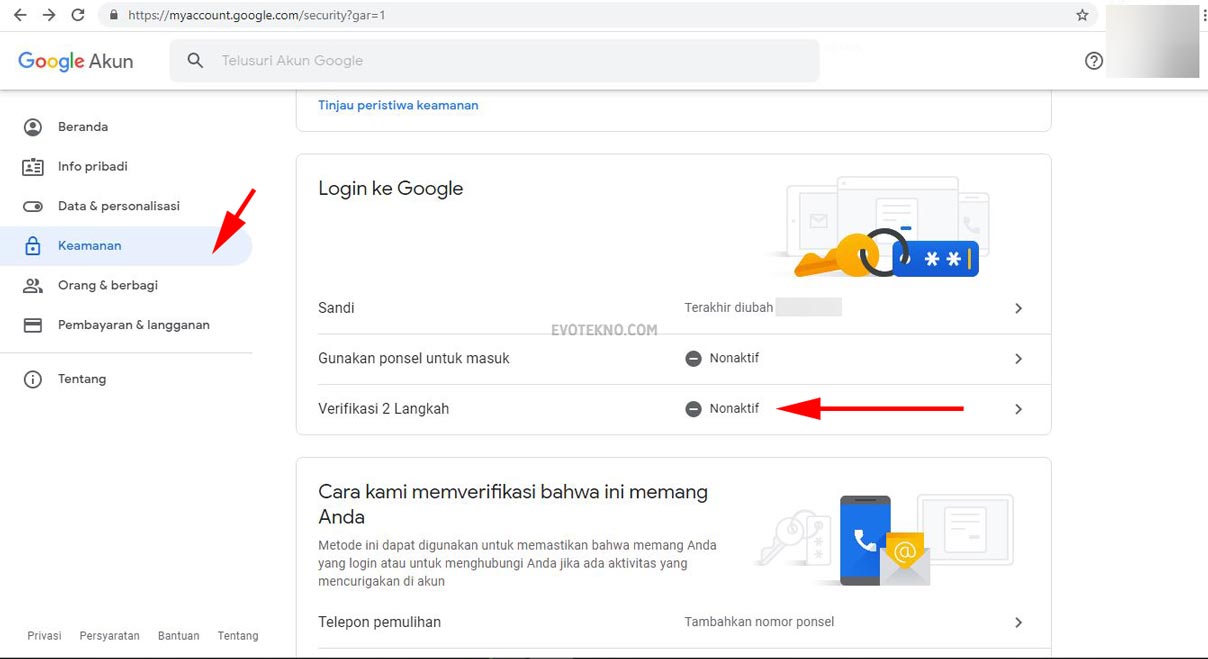Reload the page with refresh icon
The height and width of the screenshot is (659, 1208).
(x=78, y=15)
